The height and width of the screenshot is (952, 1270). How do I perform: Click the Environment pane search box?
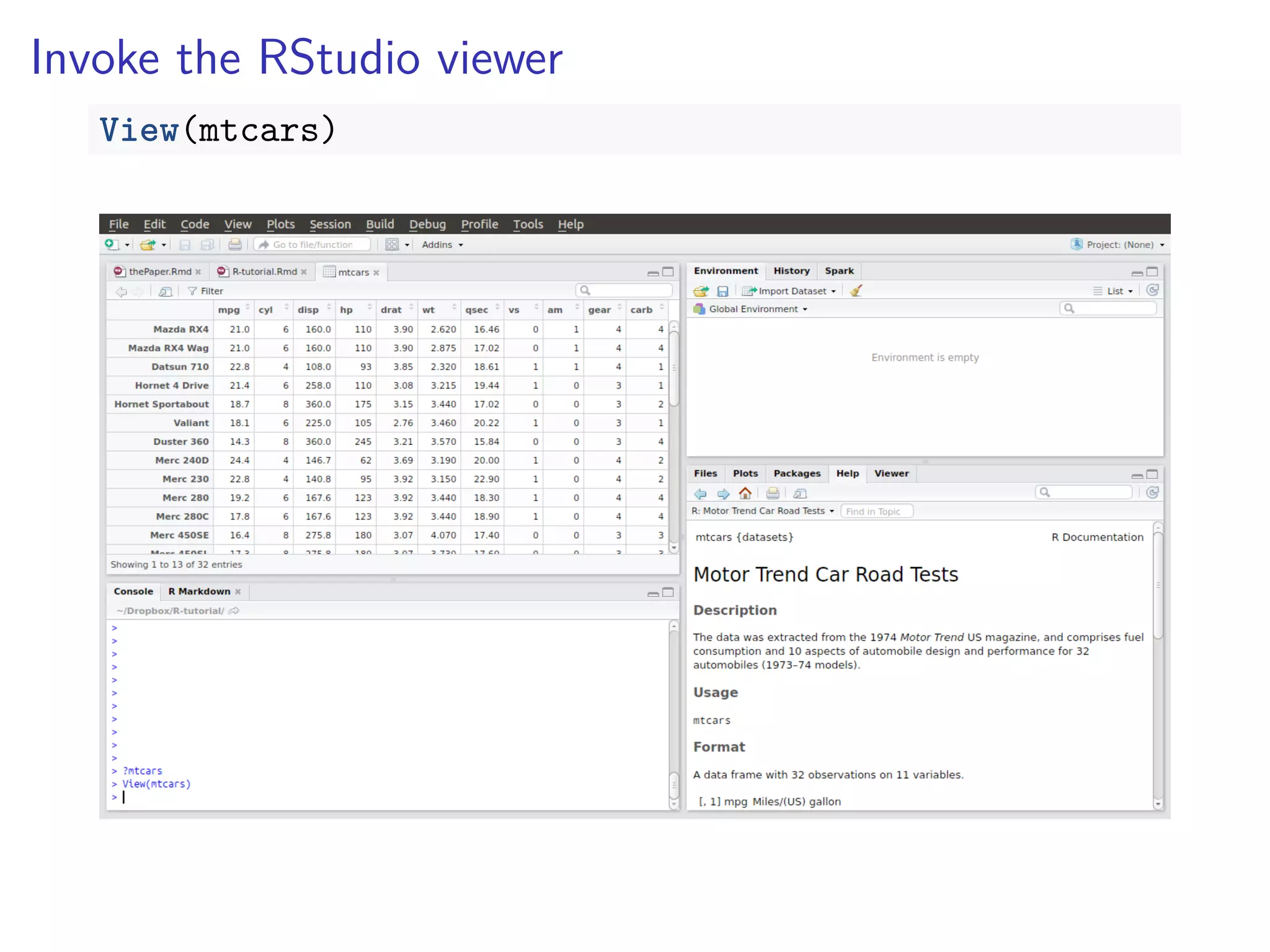(x=1108, y=308)
